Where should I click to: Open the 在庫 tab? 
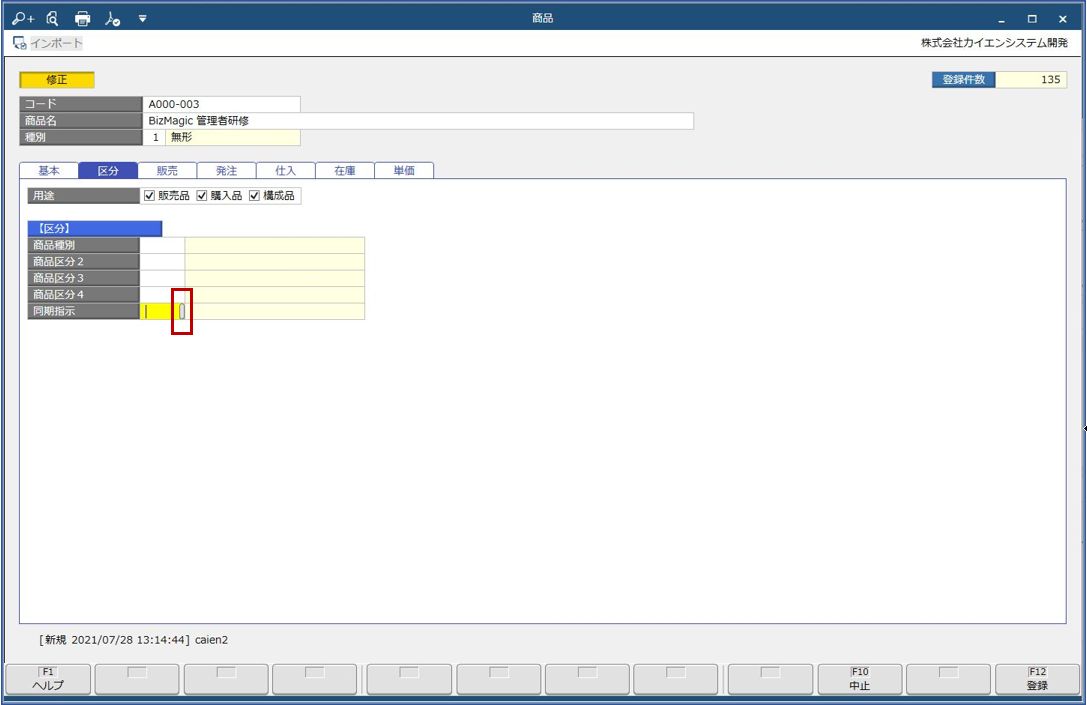(345, 171)
